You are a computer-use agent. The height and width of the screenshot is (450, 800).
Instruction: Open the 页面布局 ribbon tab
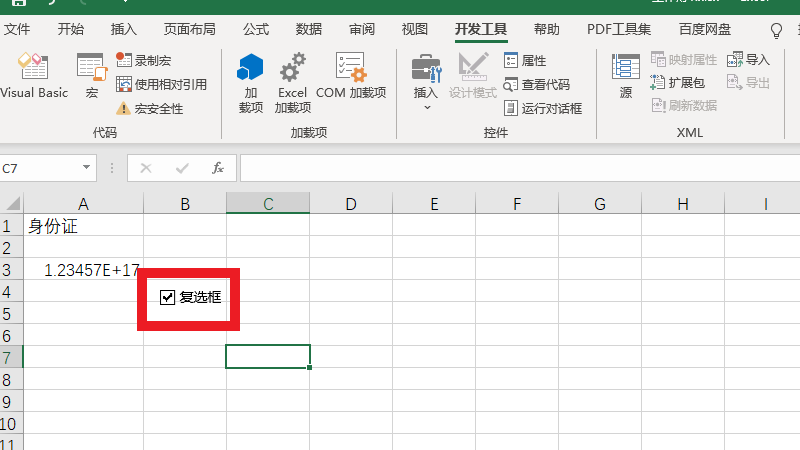pos(189,29)
